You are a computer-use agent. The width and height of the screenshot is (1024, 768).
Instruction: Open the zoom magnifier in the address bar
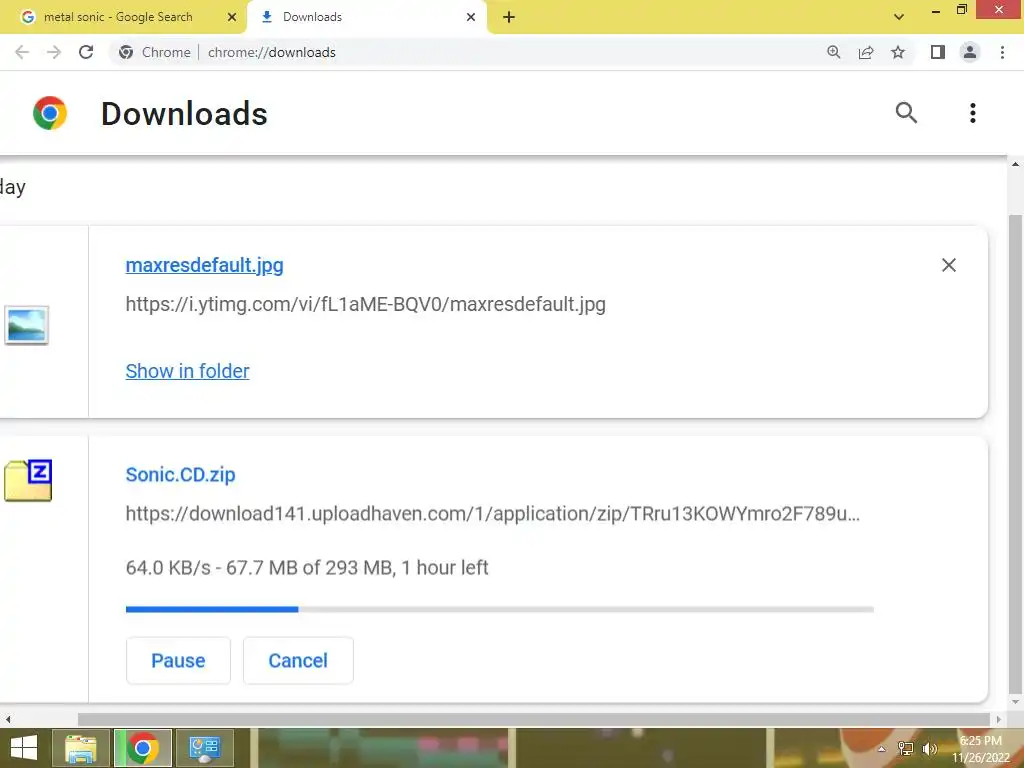tap(833, 52)
